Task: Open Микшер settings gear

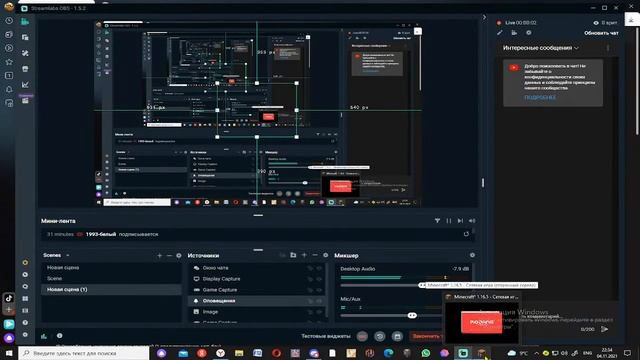Action: point(472,255)
